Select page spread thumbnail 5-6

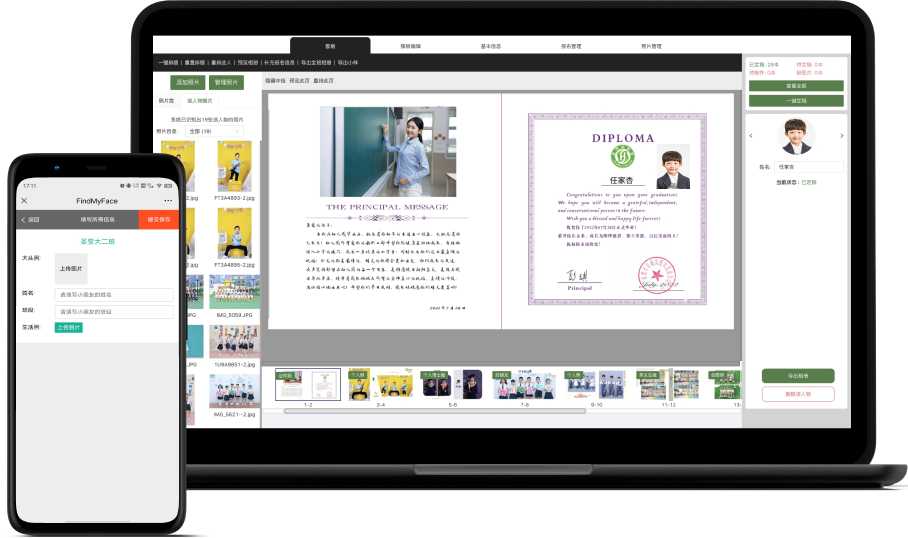pos(452,385)
